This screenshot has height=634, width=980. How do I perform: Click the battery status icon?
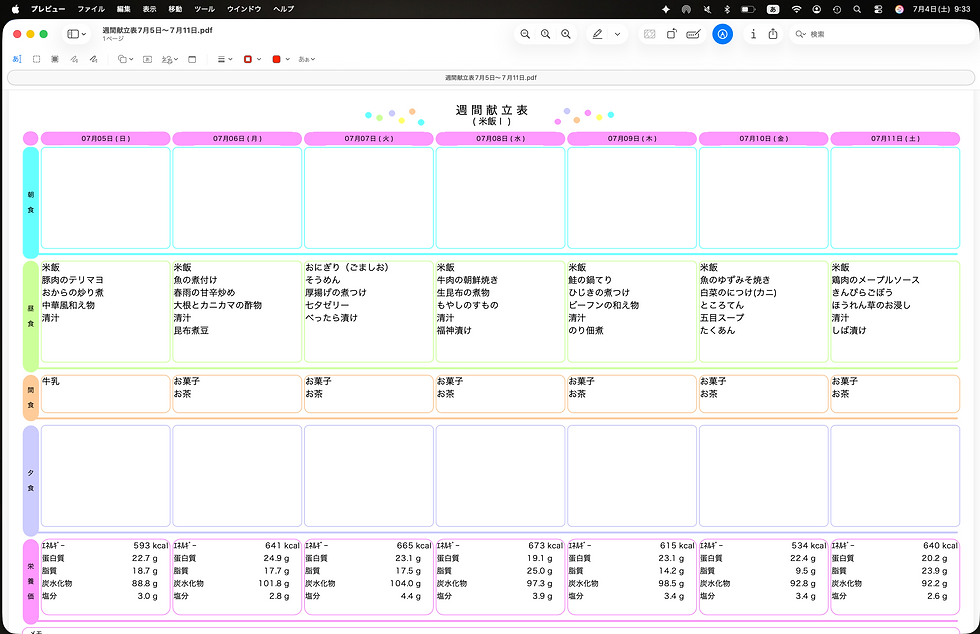pyautogui.click(x=748, y=9)
